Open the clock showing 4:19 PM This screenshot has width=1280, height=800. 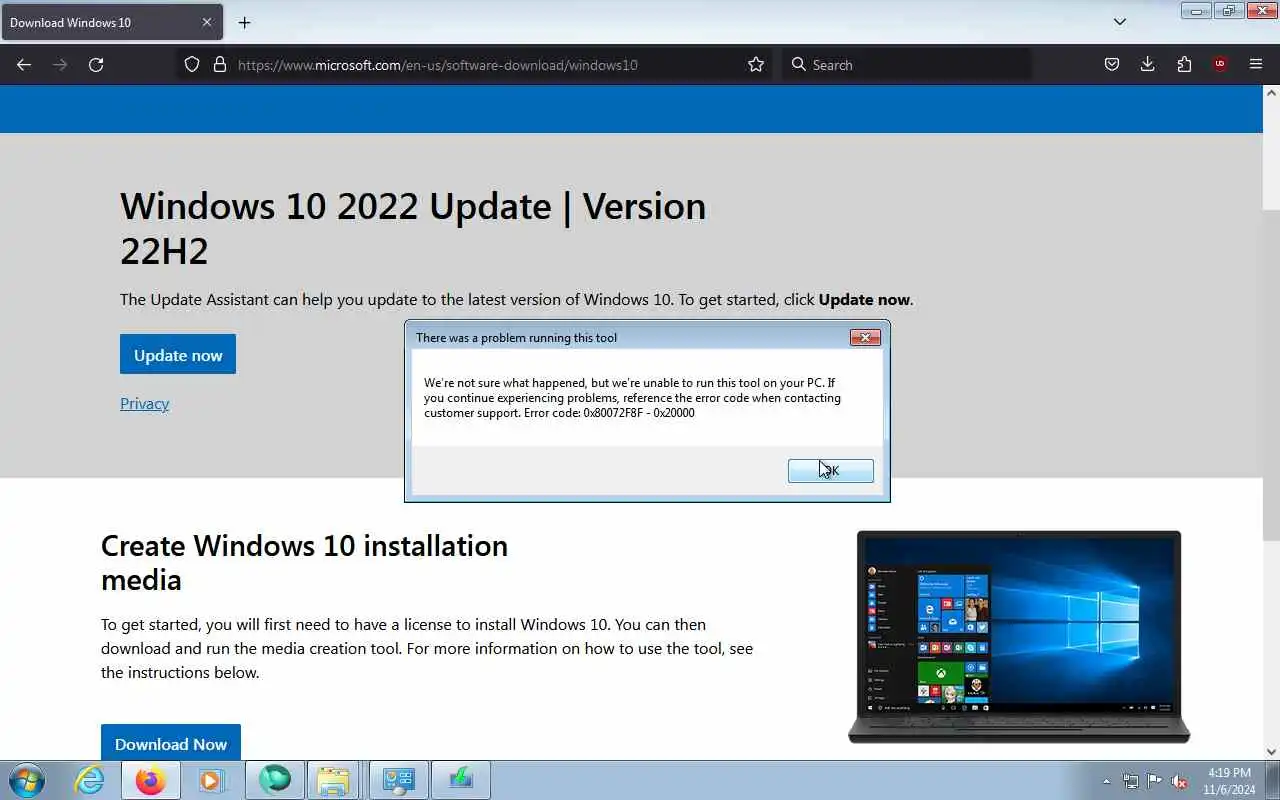click(x=1229, y=781)
